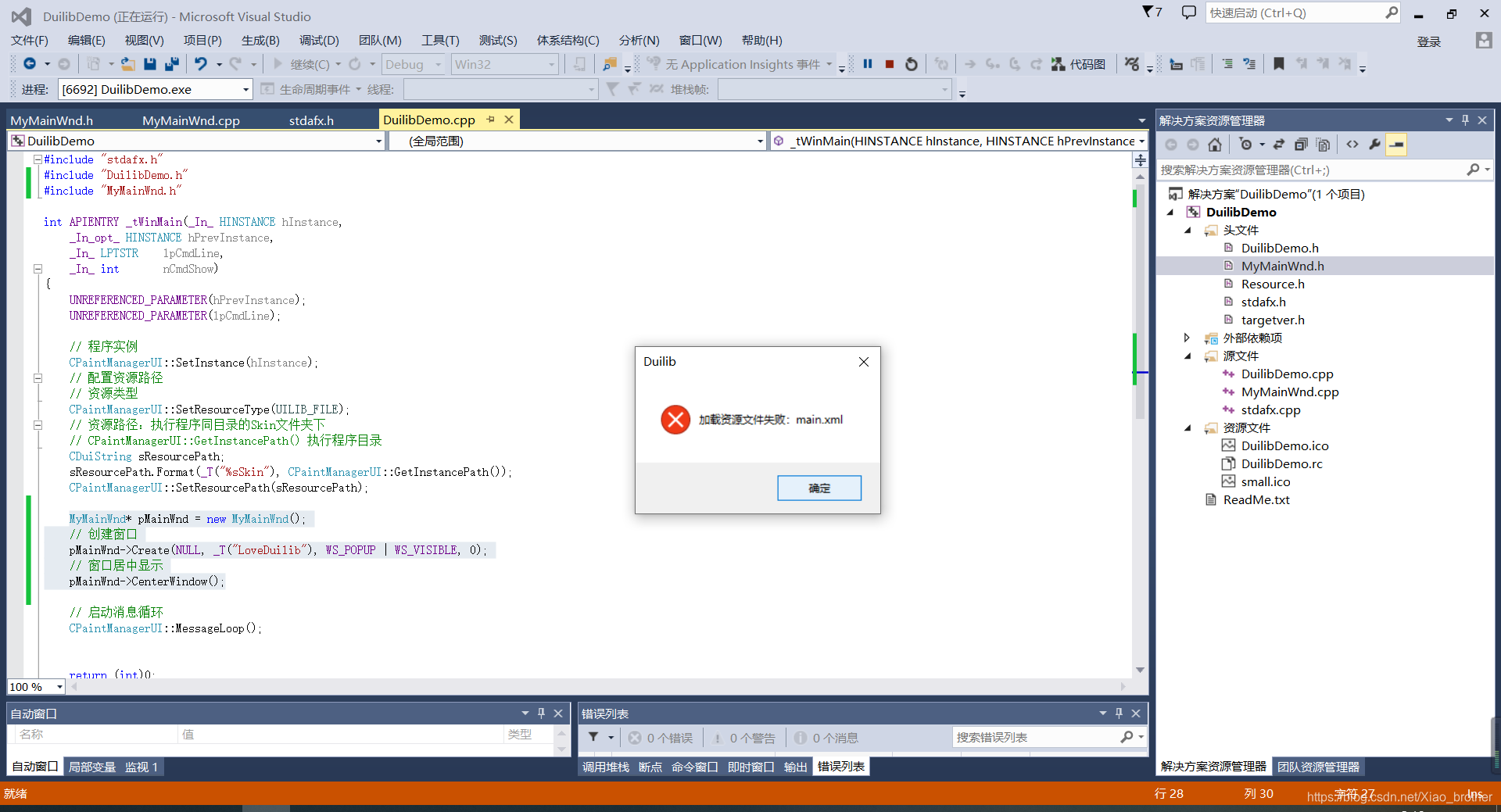
Task: Switch to the stdafx.h editor tab
Action: (x=311, y=120)
